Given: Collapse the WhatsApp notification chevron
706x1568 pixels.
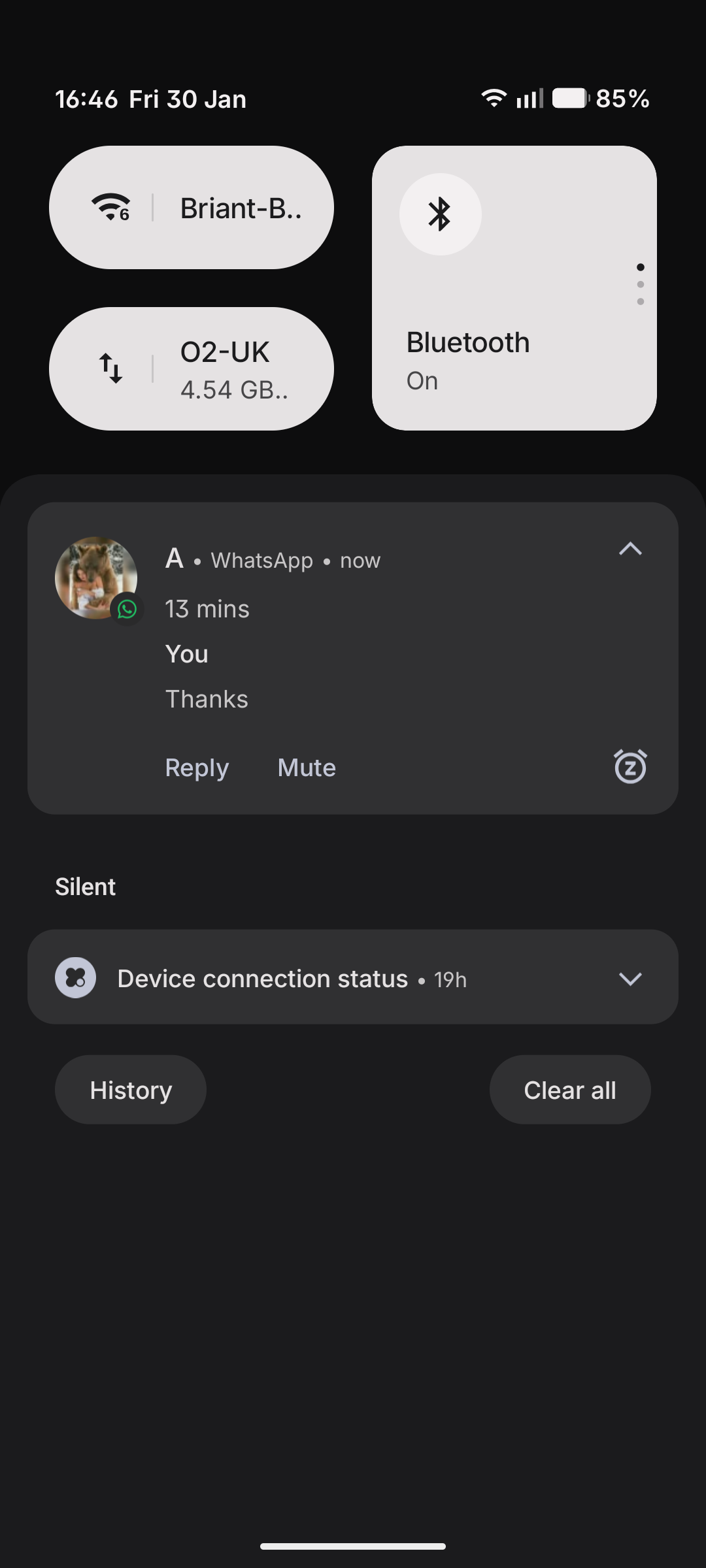Looking at the screenshot, I should 630,549.
